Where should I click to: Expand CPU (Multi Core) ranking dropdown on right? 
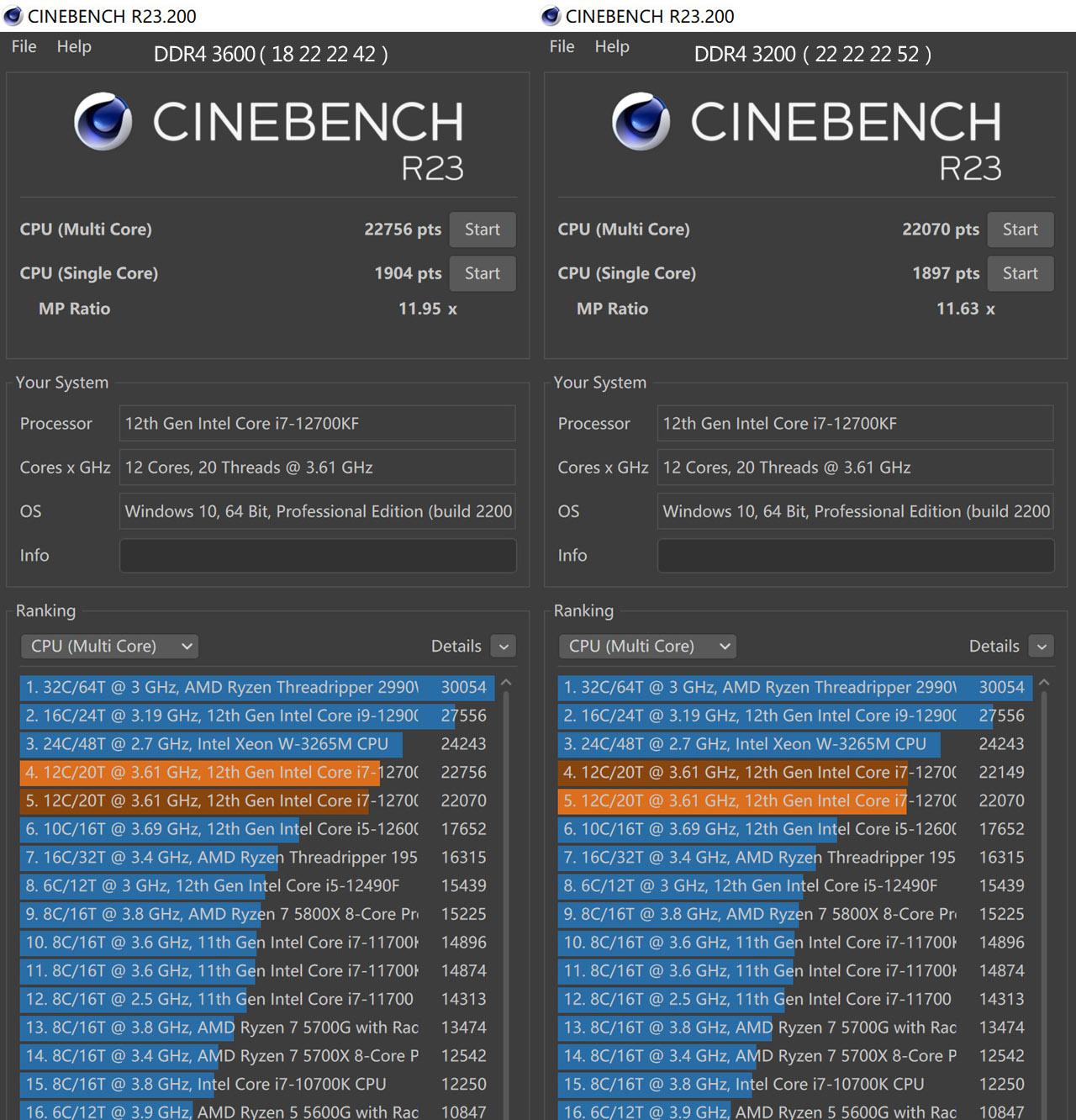click(x=647, y=647)
